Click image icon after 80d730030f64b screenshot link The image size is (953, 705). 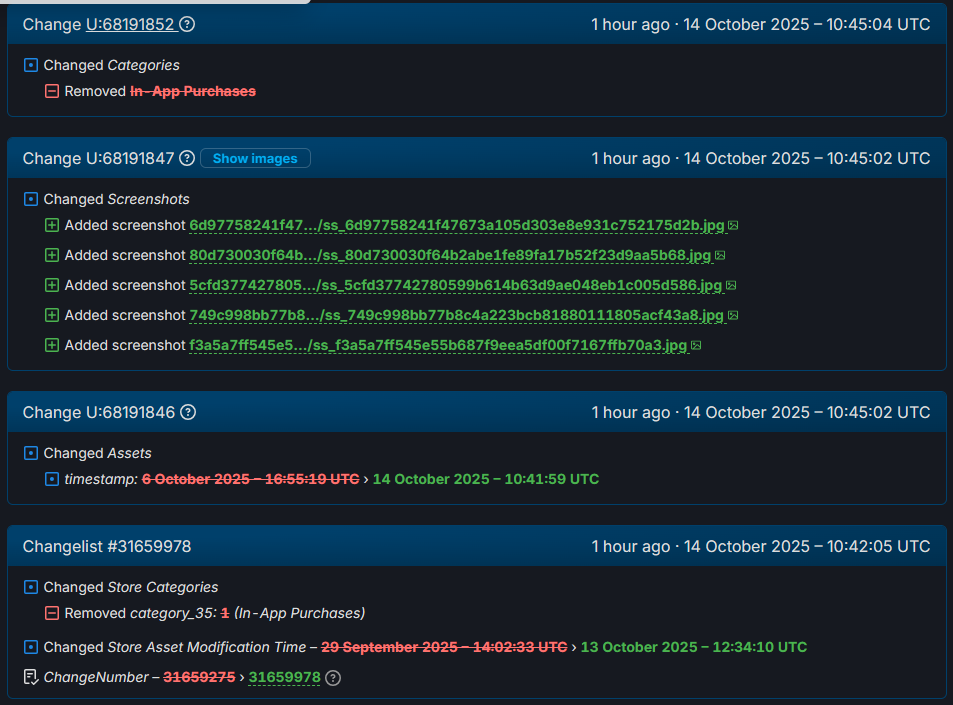click(x=720, y=256)
